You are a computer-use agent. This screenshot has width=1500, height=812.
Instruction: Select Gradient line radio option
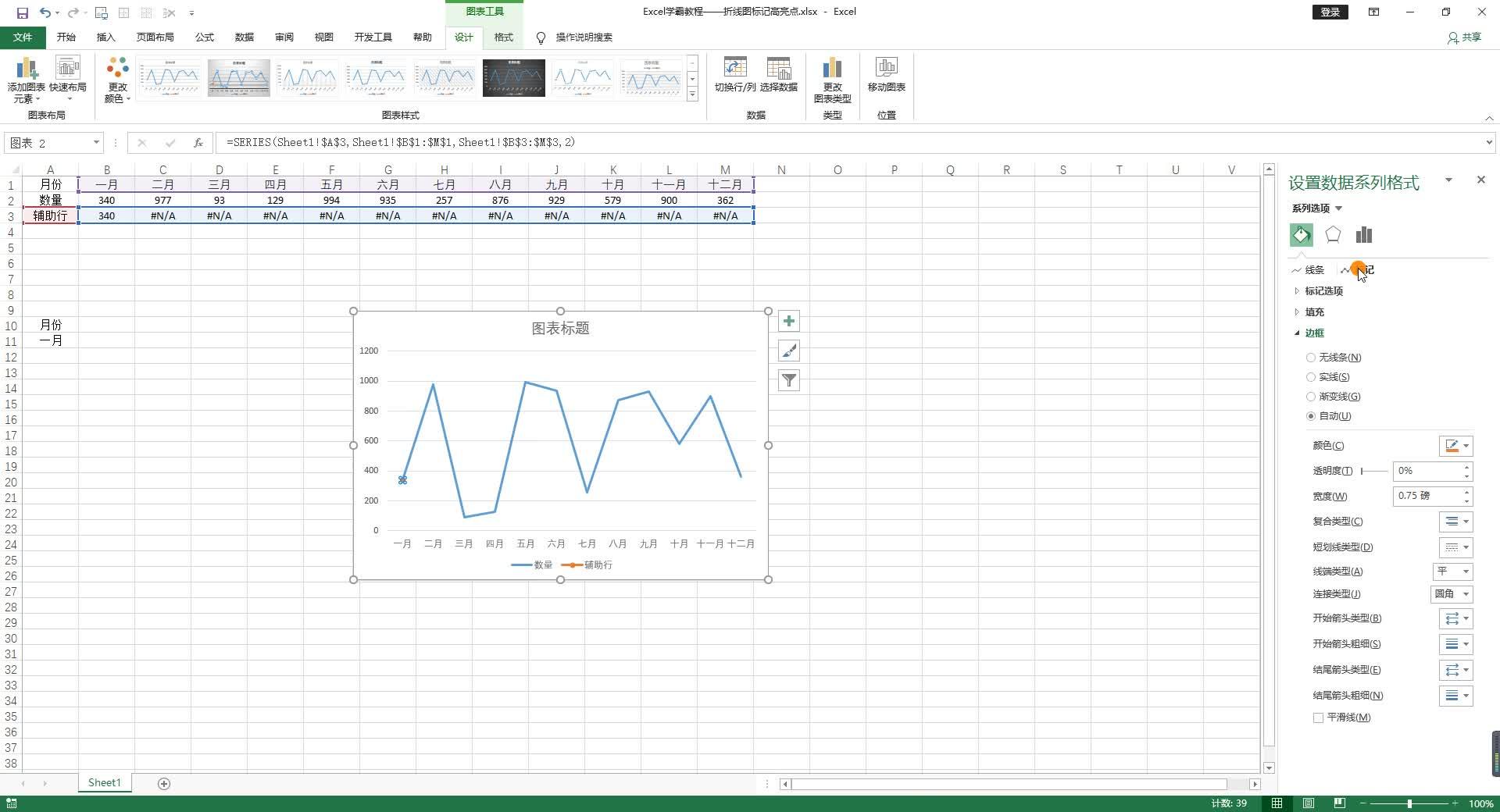(x=1311, y=397)
